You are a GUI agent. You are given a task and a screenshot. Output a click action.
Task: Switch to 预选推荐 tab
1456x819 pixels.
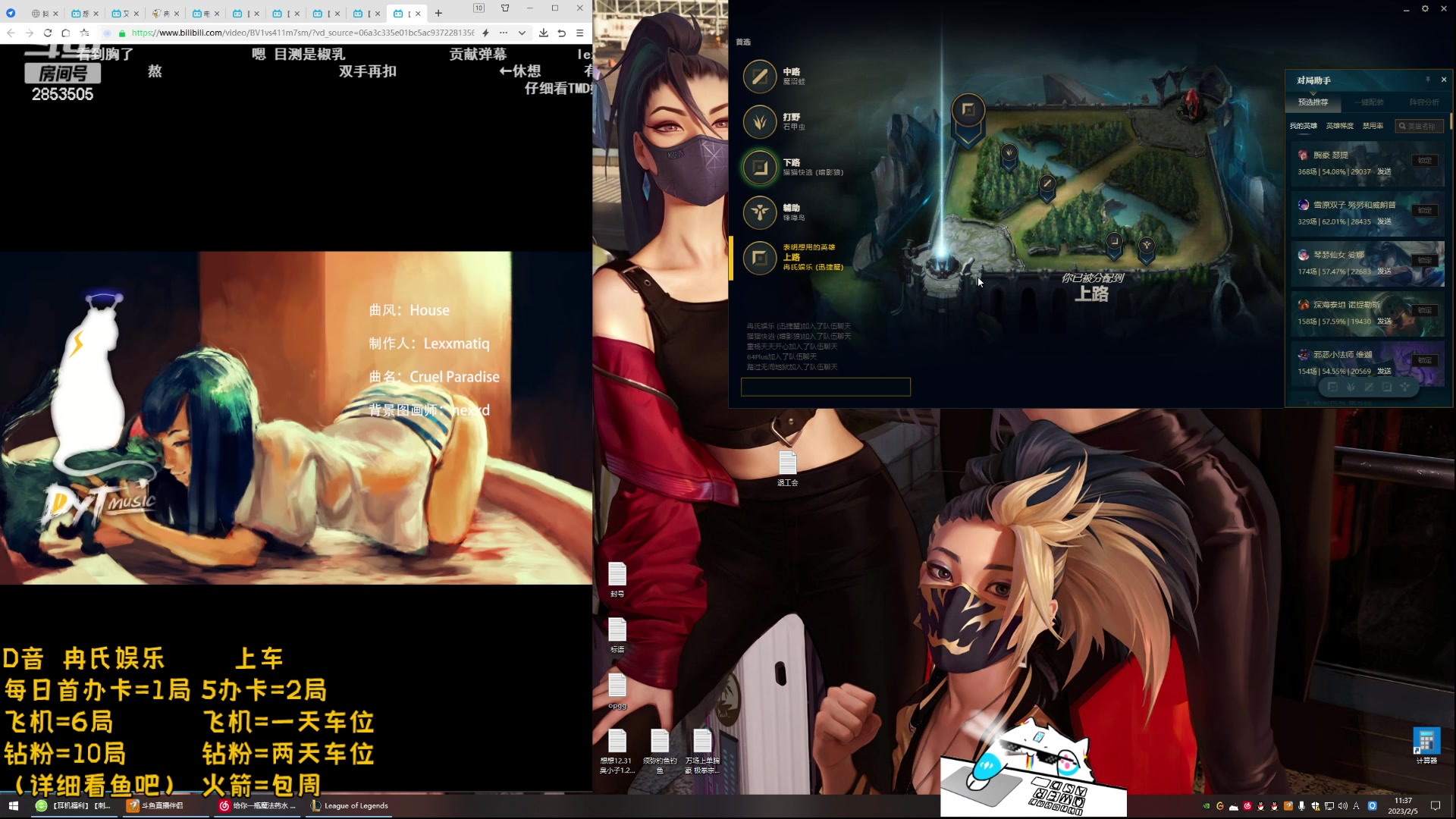pos(1313,102)
